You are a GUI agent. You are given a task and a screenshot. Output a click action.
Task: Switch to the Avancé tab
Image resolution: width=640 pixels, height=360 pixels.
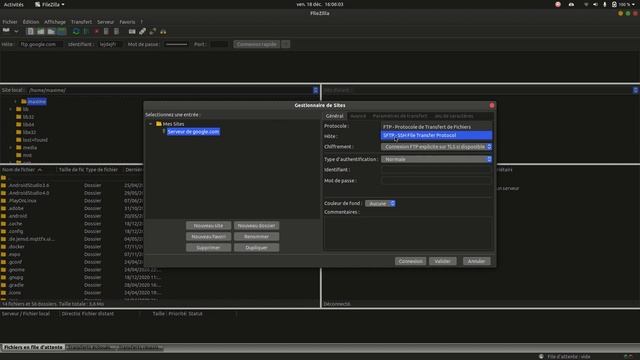tap(358, 116)
